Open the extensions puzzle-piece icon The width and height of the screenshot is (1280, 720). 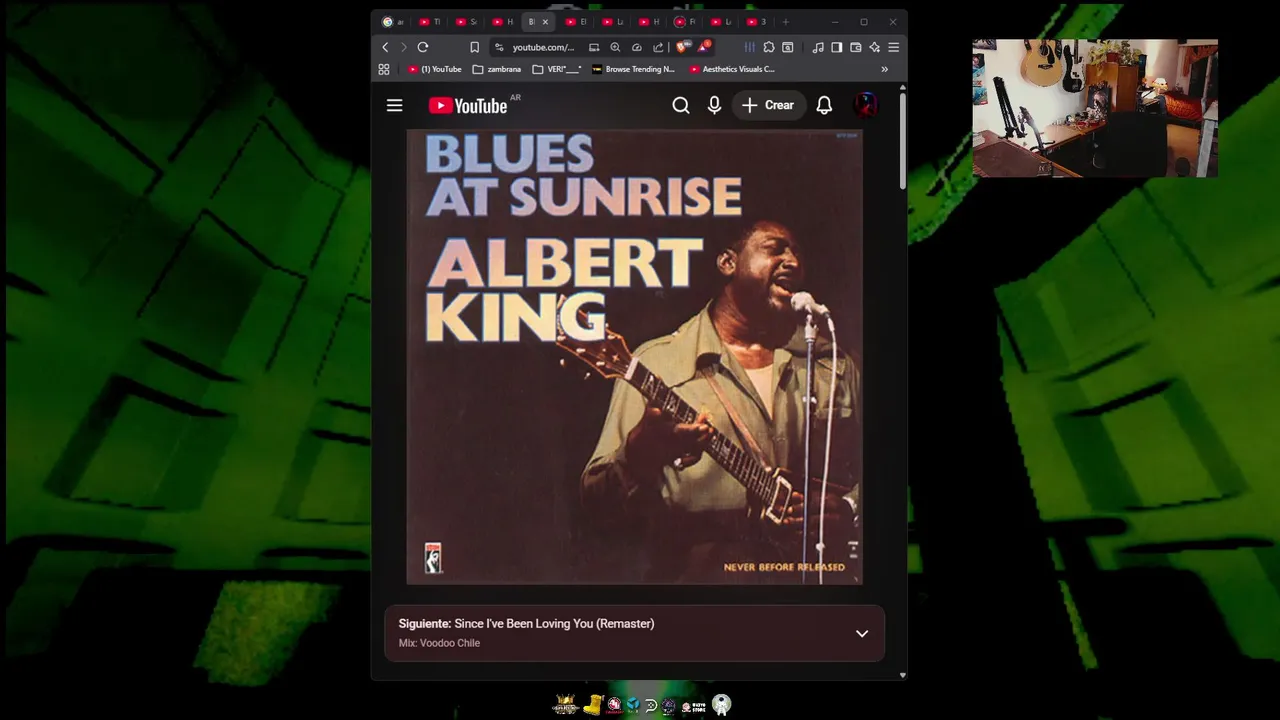(768, 47)
